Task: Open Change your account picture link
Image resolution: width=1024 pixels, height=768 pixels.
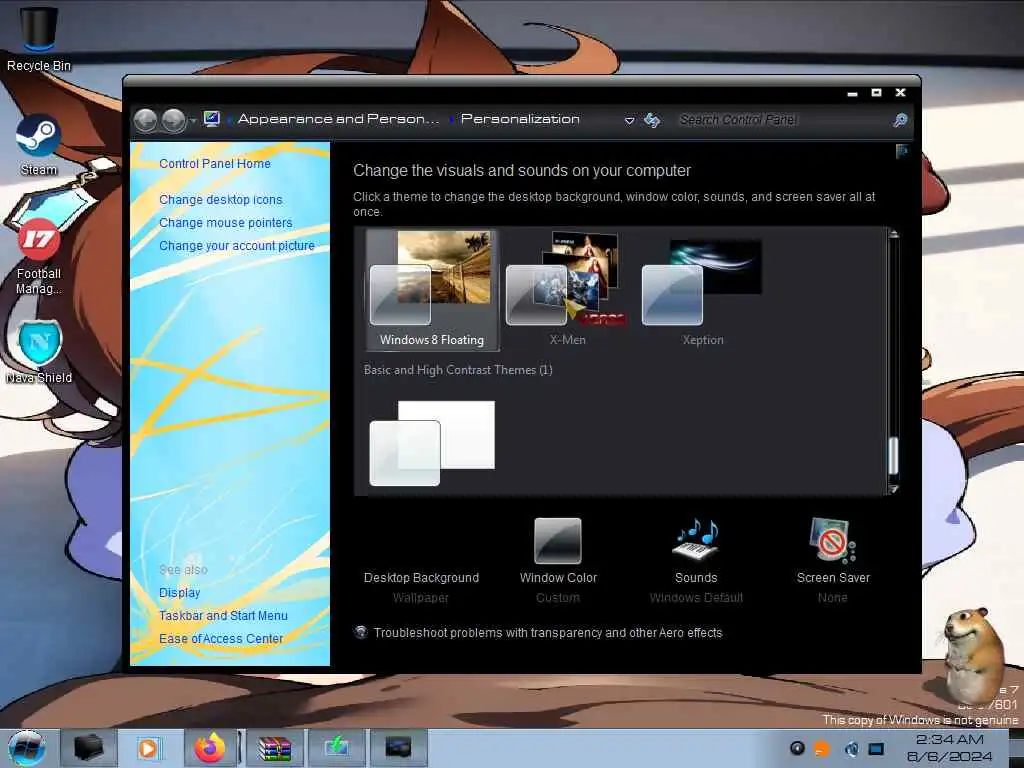Action: (236, 246)
